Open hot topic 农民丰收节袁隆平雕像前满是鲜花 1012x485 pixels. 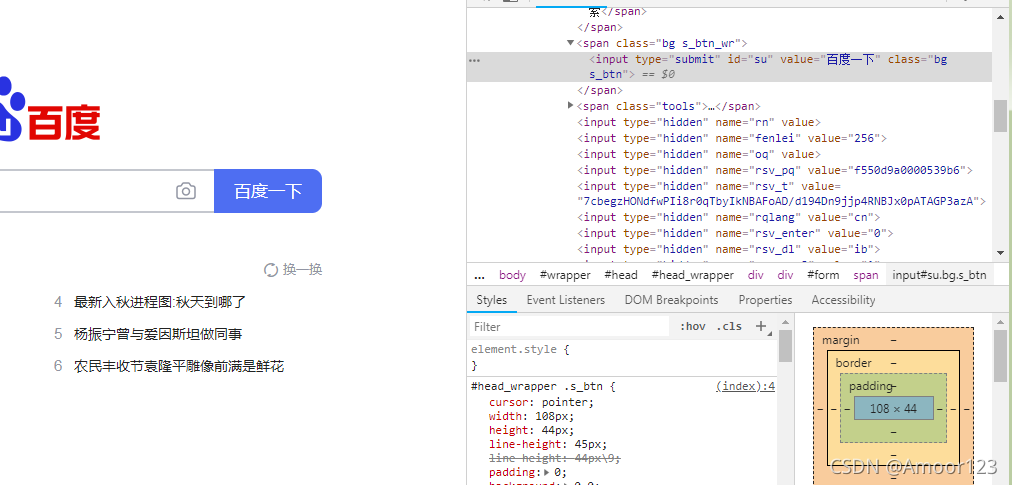click(179, 366)
